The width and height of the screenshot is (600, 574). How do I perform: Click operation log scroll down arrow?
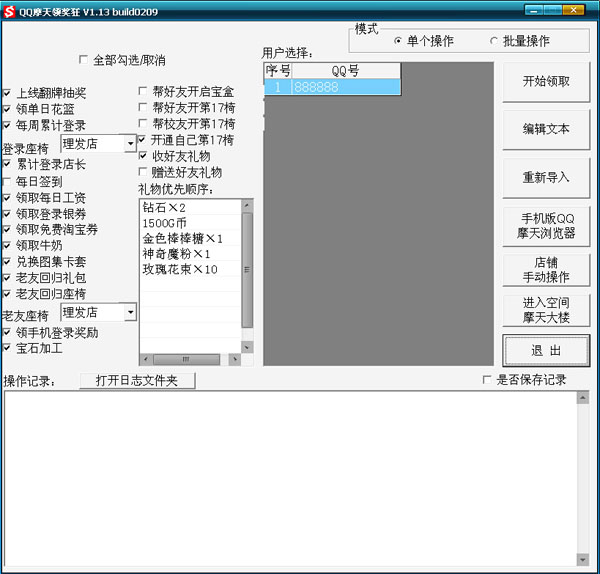pos(582,560)
